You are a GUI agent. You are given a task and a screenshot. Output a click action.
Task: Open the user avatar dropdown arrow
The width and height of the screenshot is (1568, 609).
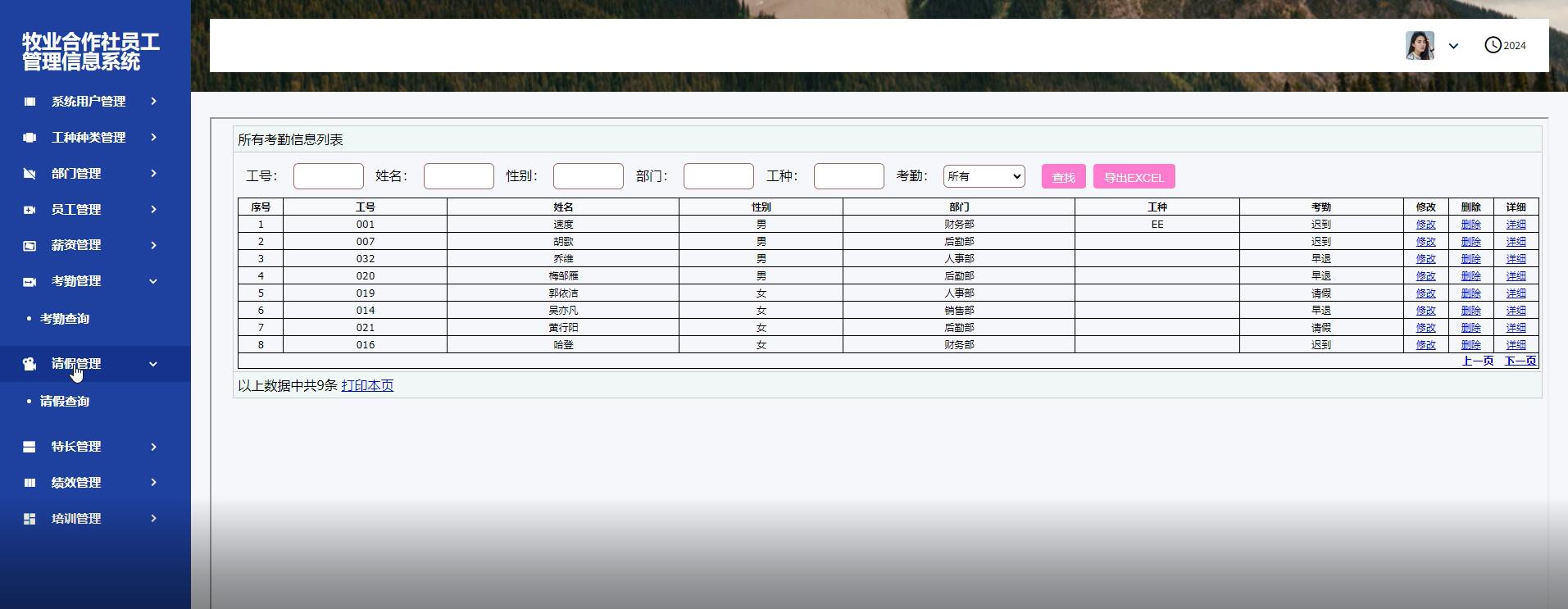coord(1453,46)
